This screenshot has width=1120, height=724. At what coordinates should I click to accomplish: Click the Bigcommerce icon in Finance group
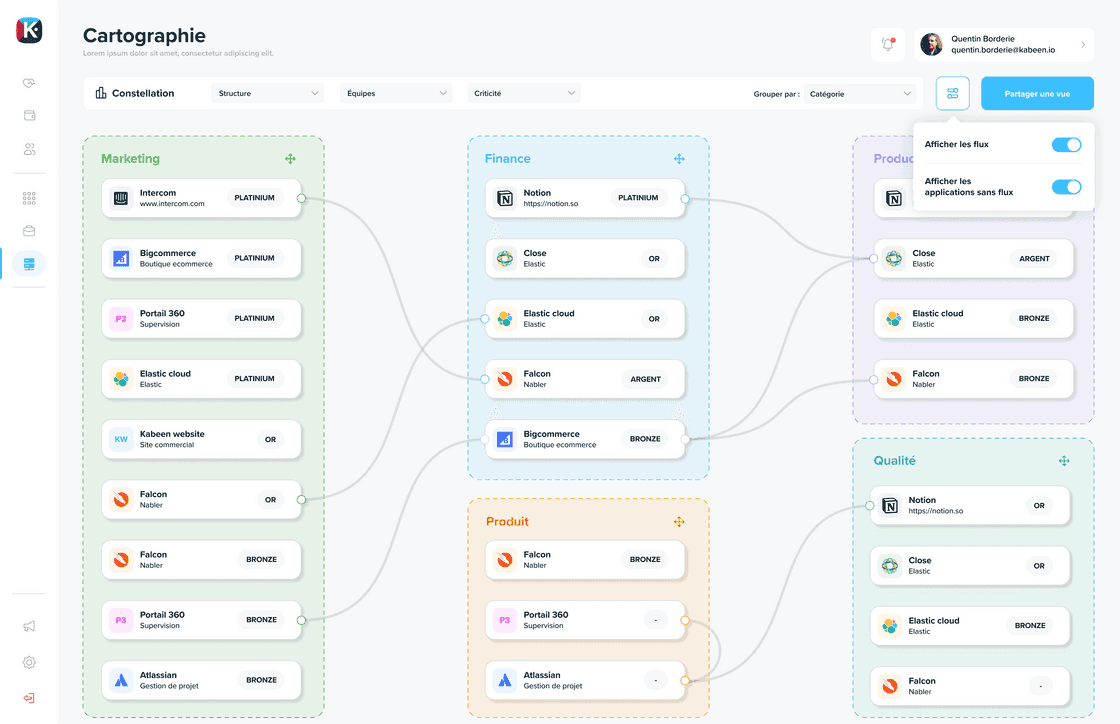pos(506,439)
